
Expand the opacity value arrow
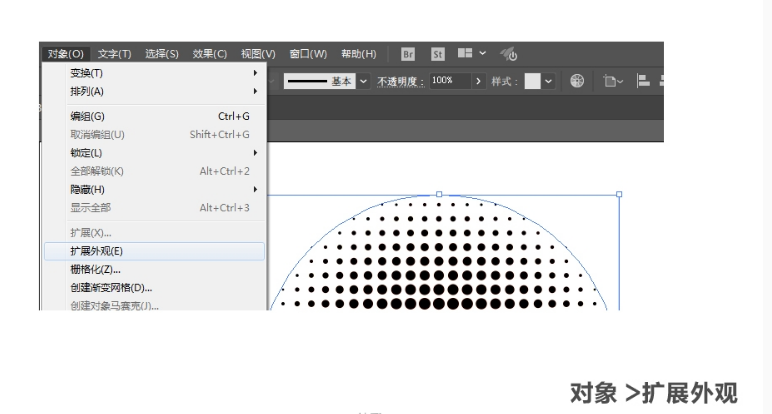(478, 81)
